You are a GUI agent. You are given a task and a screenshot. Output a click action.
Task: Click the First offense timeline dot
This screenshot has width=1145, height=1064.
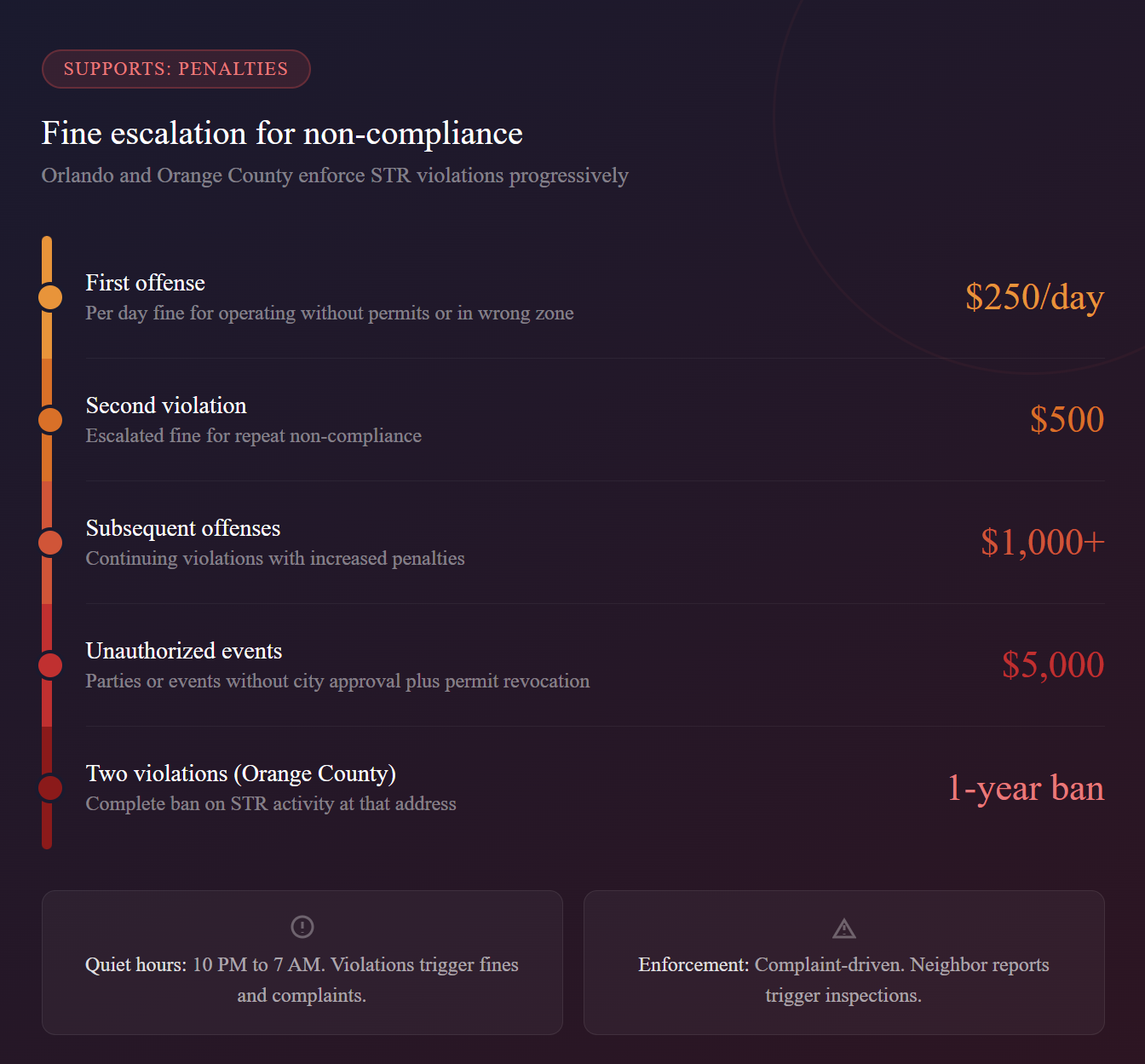[50, 297]
